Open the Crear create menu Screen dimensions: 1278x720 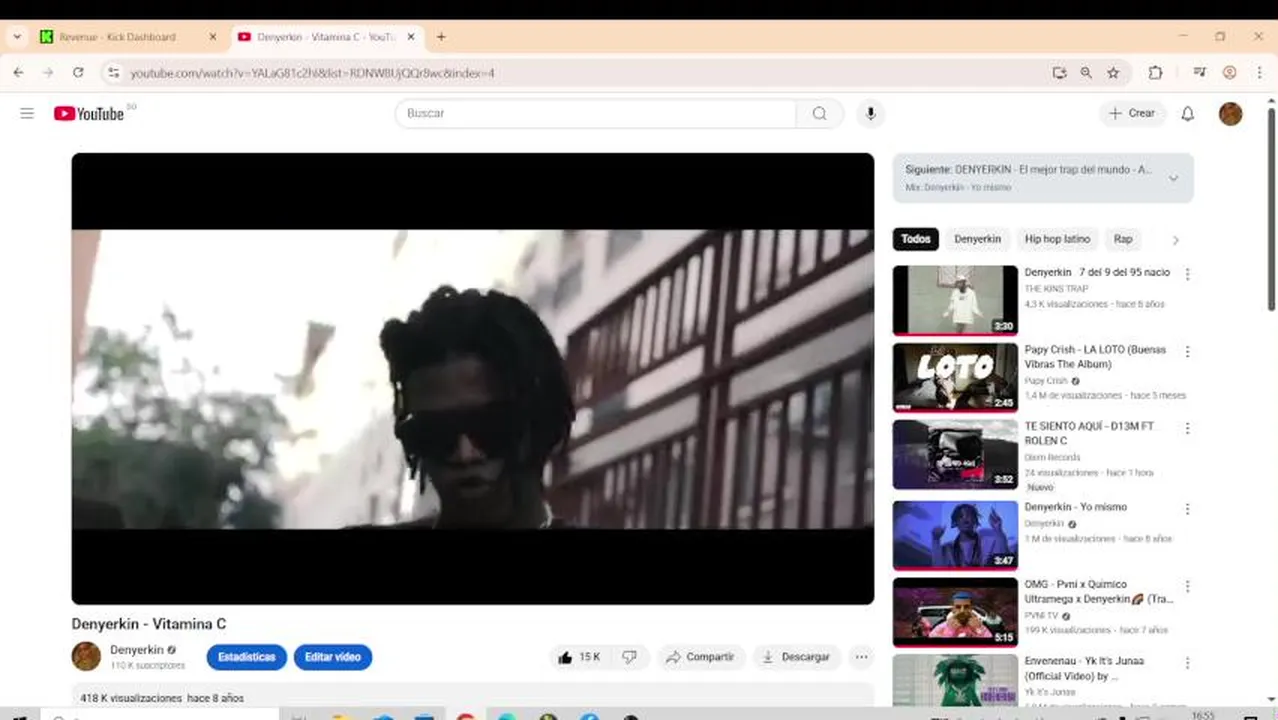1133,113
